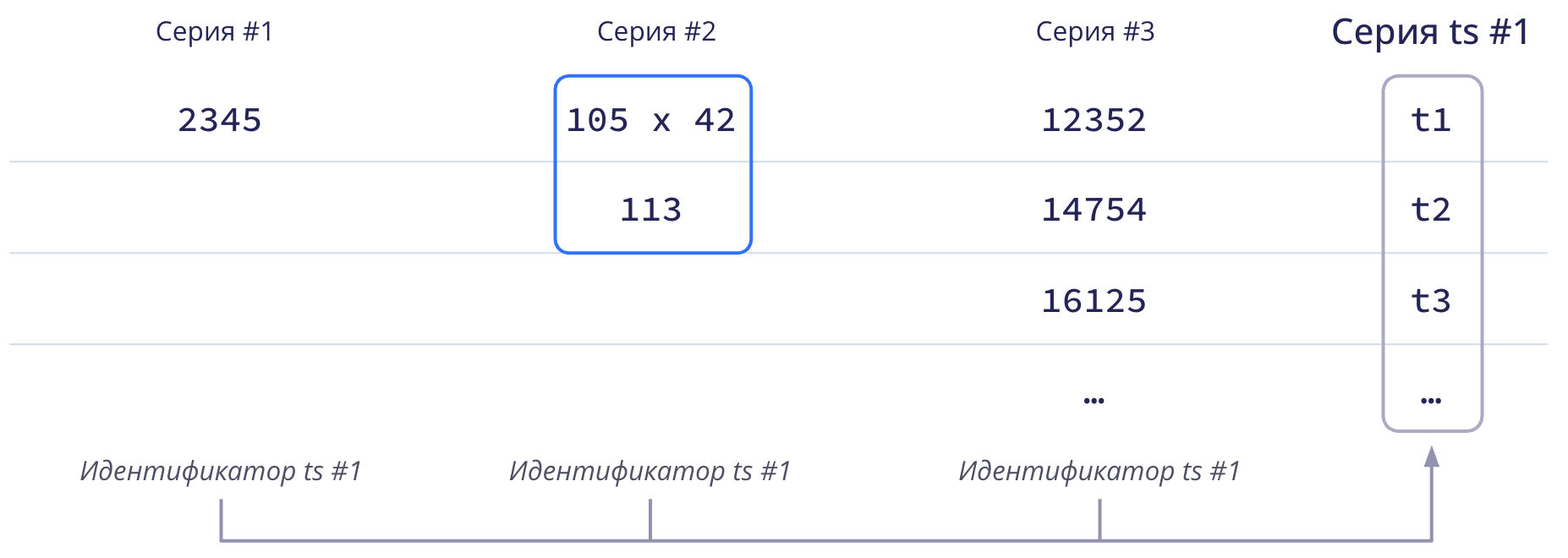Image resolution: width=1568 pixels, height=558 pixels.
Task: Select the Серия #2 column header
Action: click(656, 32)
